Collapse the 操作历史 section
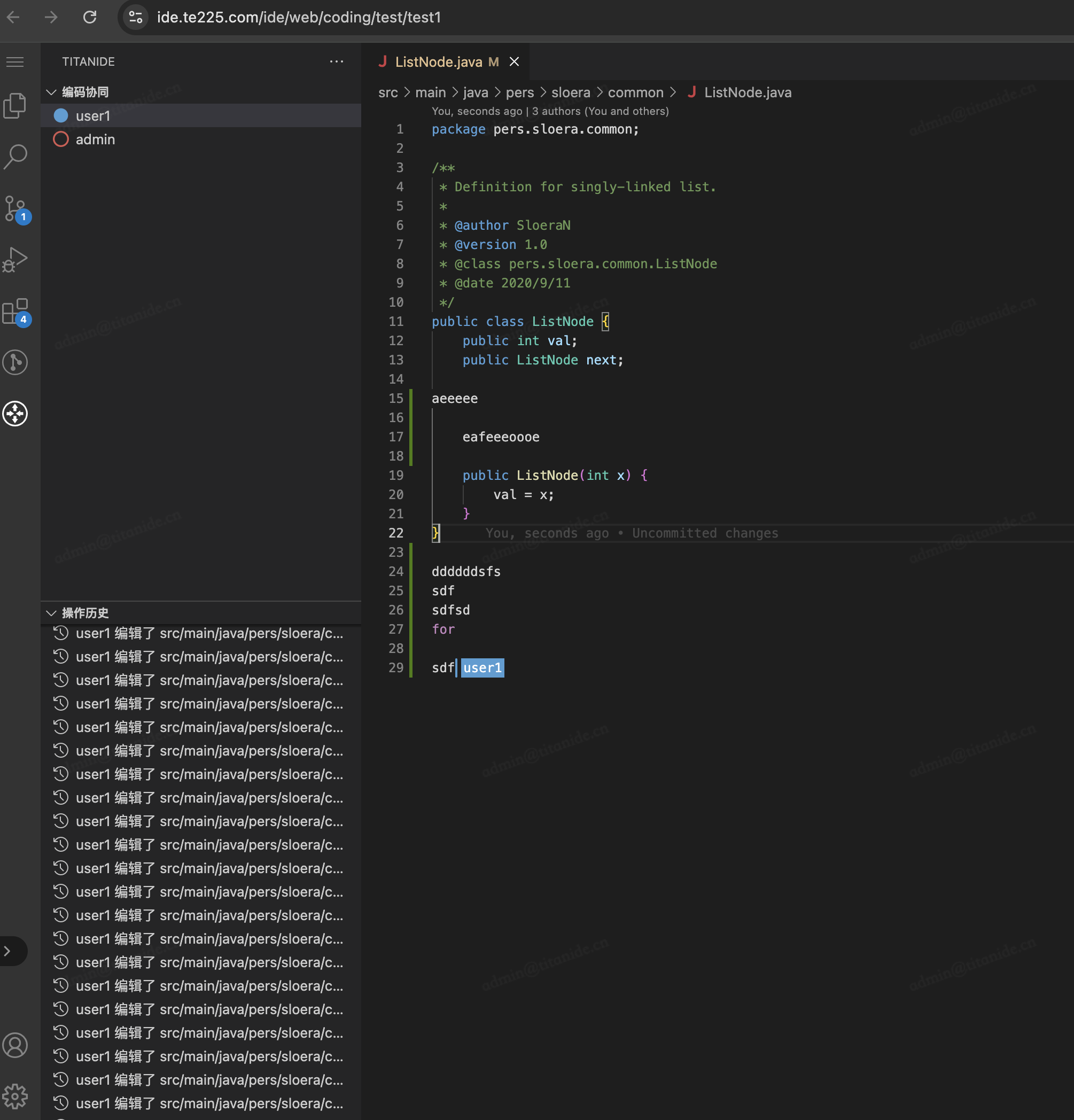1074x1120 pixels. pyautogui.click(x=51, y=613)
